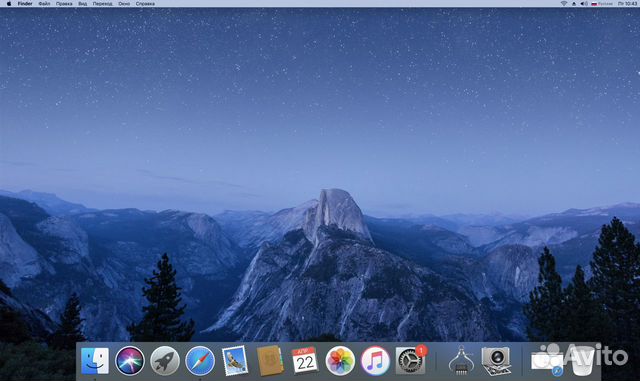Open Finder from the dock
Viewport: 640px width, 381px height.
point(95,361)
